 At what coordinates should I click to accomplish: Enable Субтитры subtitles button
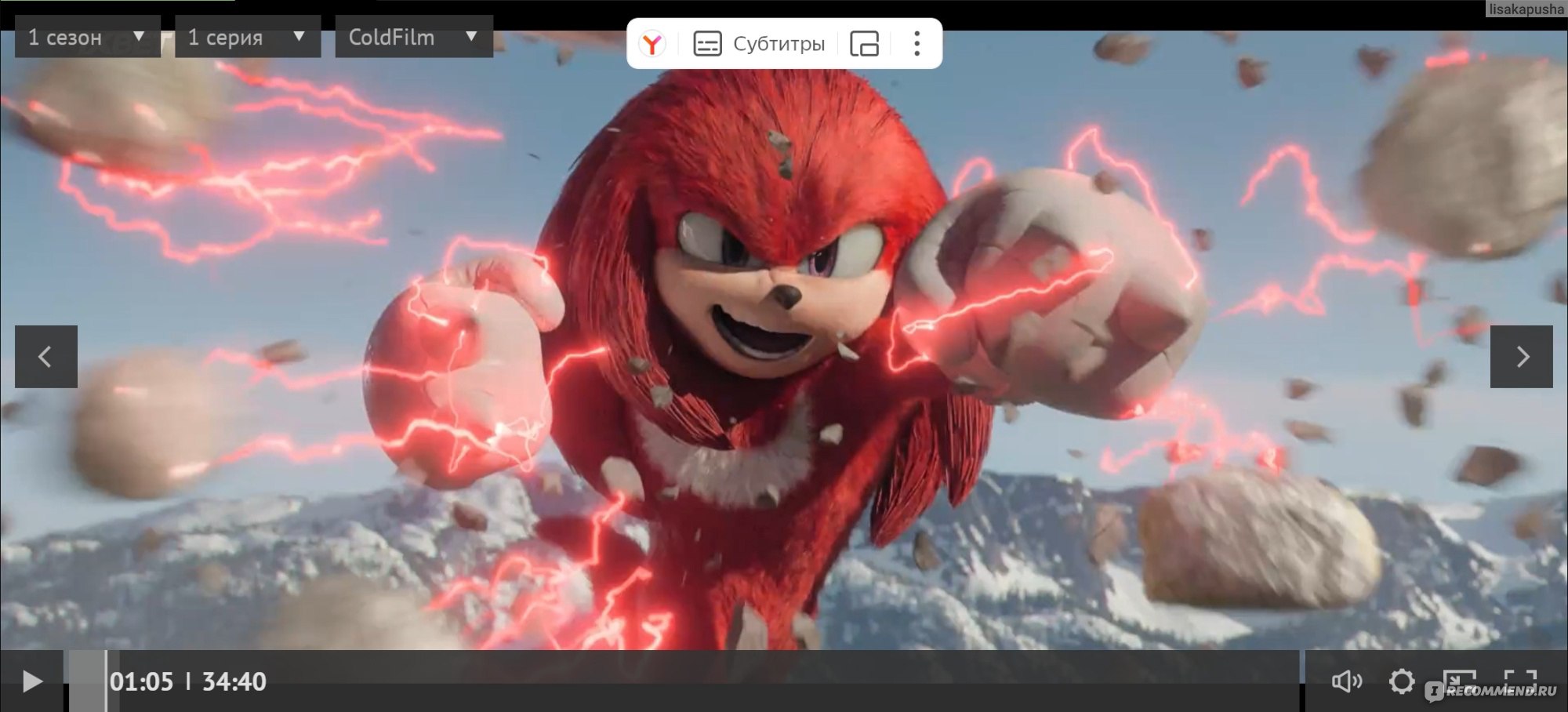pyautogui.click(x=760, y=44)
